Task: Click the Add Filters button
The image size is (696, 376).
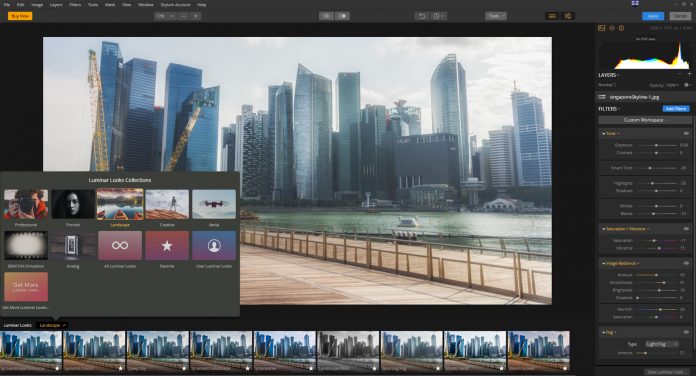Action: 676,109
